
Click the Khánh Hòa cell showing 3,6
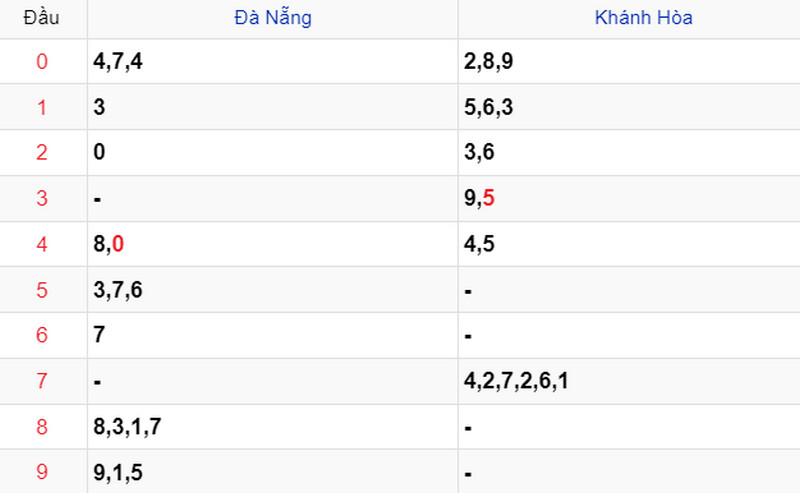pyautogui.click(x=629, y=153)
